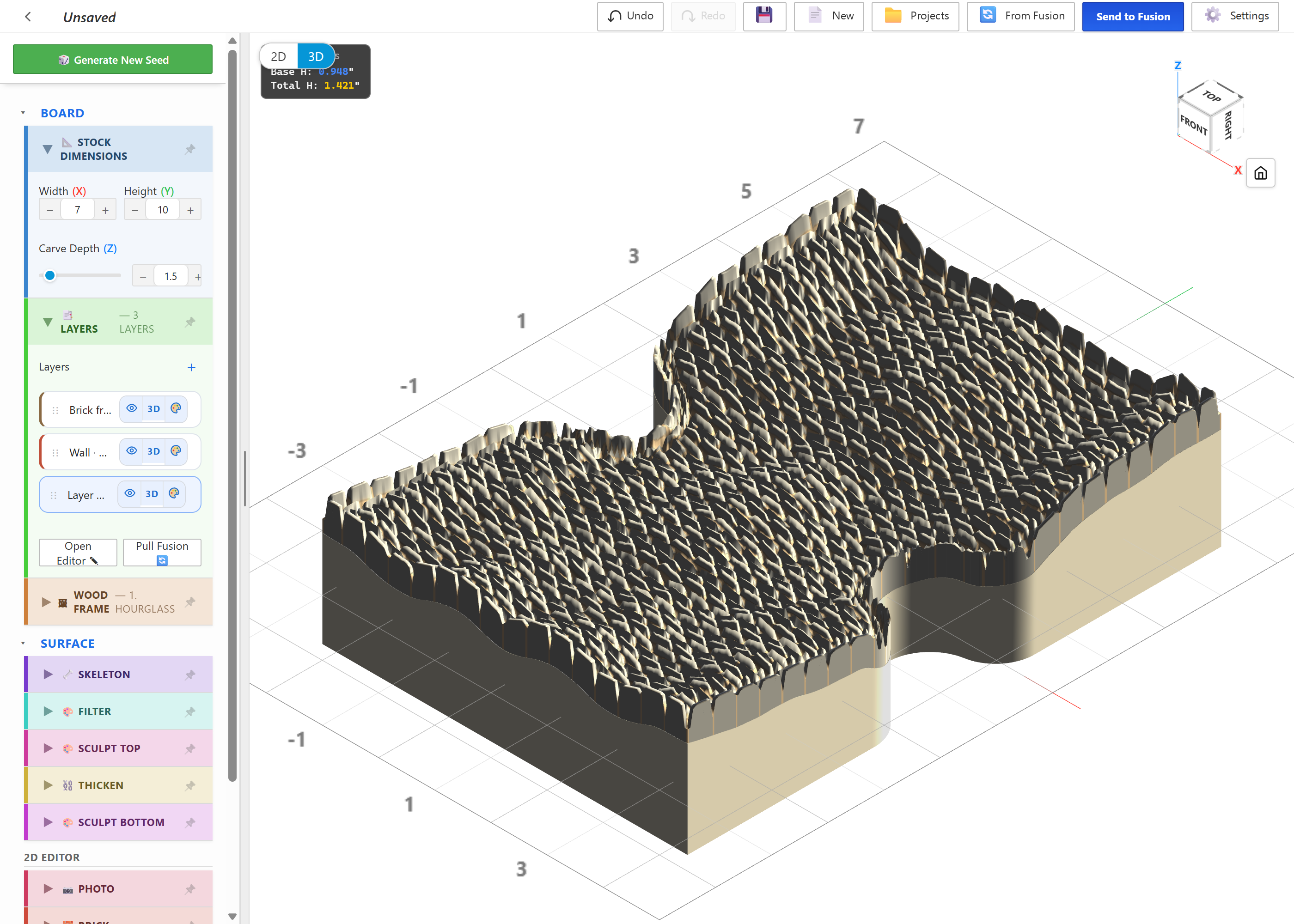Toggle 3D mode for Wall layer
This screenshot has width=1294, height=924.
tap(153, 451)
